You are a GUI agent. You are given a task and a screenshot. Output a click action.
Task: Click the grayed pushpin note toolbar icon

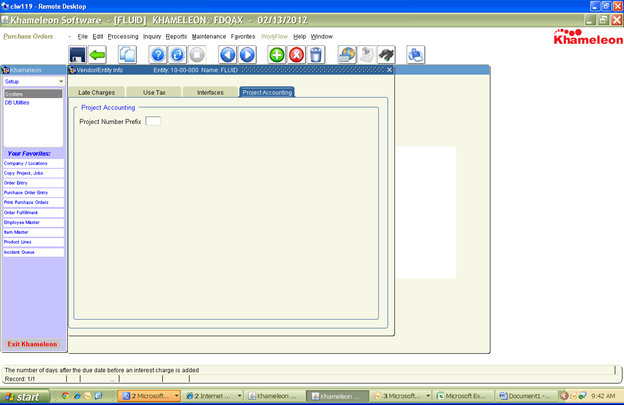(366, 55)
